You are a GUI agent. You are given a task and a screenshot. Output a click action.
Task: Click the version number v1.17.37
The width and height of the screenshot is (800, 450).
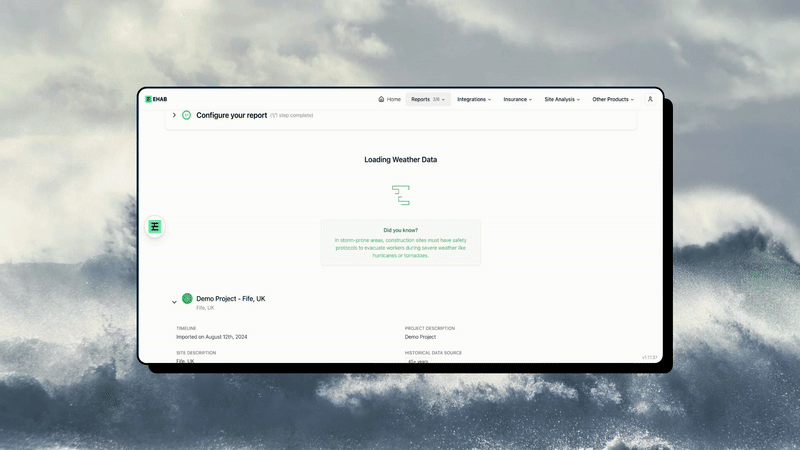tap(649, 357)
